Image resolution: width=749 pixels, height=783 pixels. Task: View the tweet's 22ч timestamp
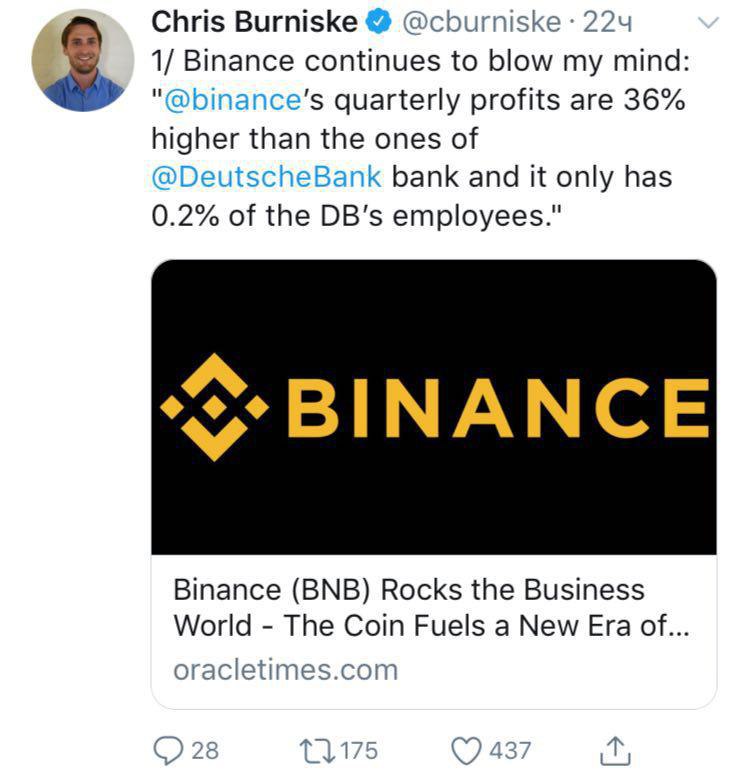608,22
